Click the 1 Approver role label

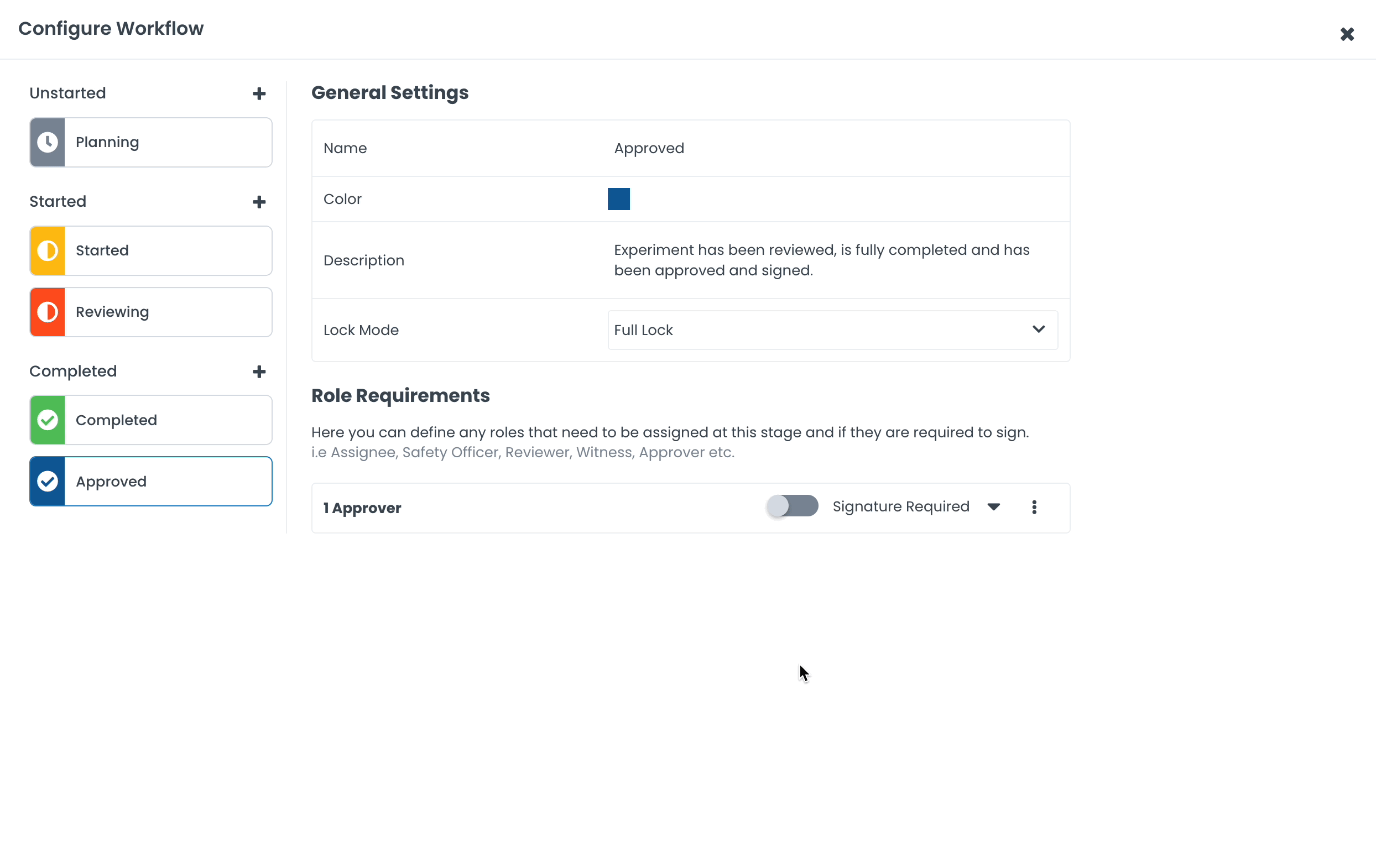[x=362, y=508]
